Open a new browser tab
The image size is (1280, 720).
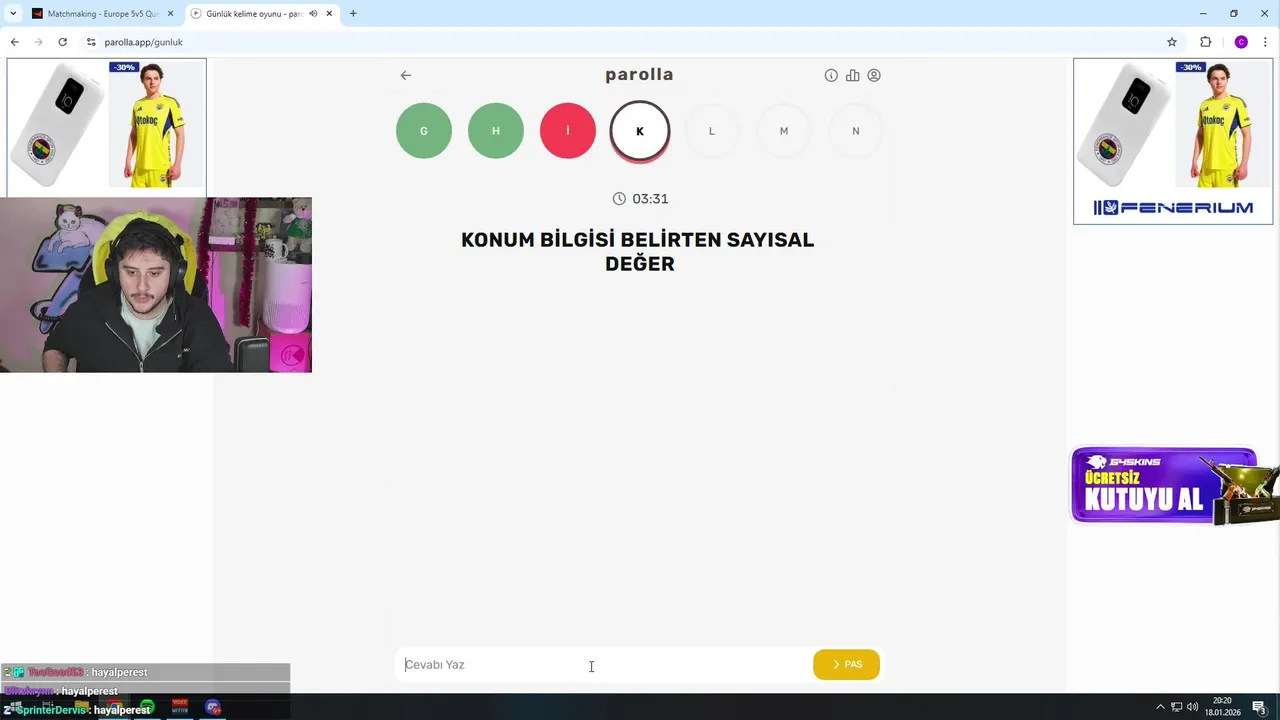click(353, 14)
